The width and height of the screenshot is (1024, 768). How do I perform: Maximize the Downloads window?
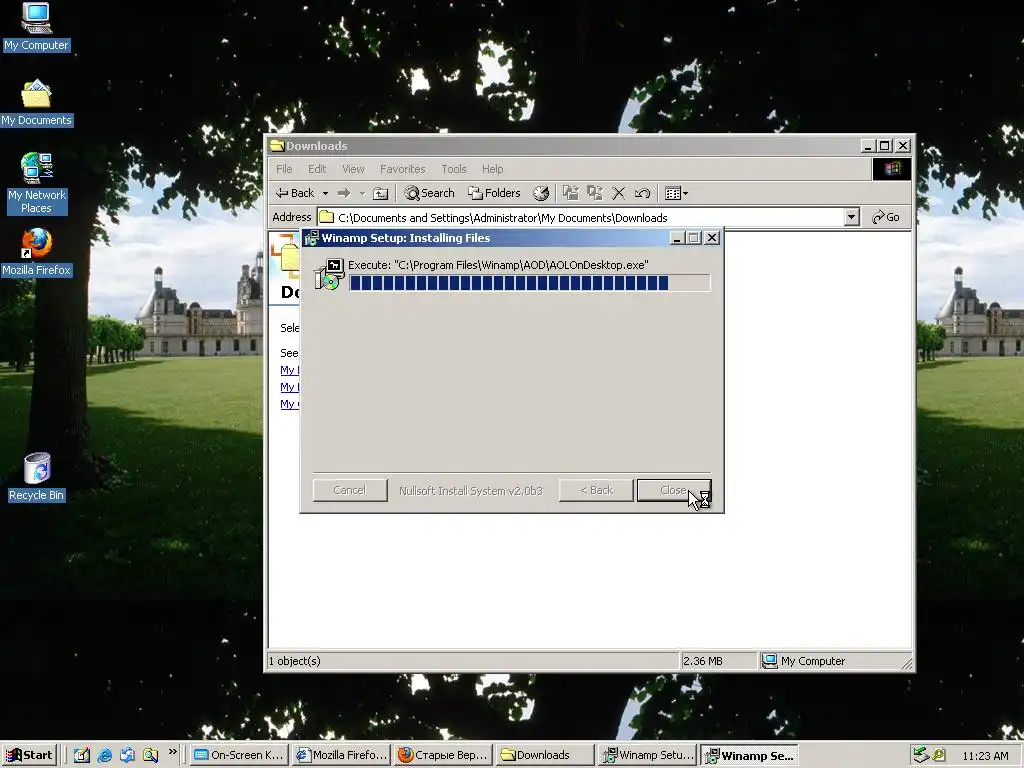coord(885,146)
